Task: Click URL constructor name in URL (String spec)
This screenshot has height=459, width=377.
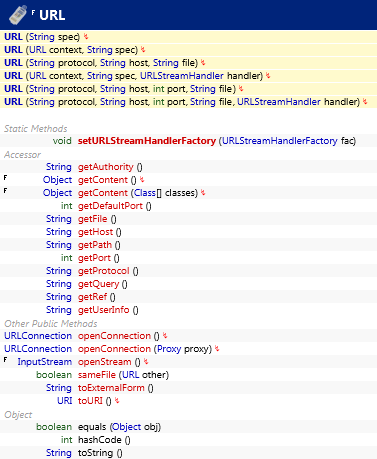Action: click(13, 36)
